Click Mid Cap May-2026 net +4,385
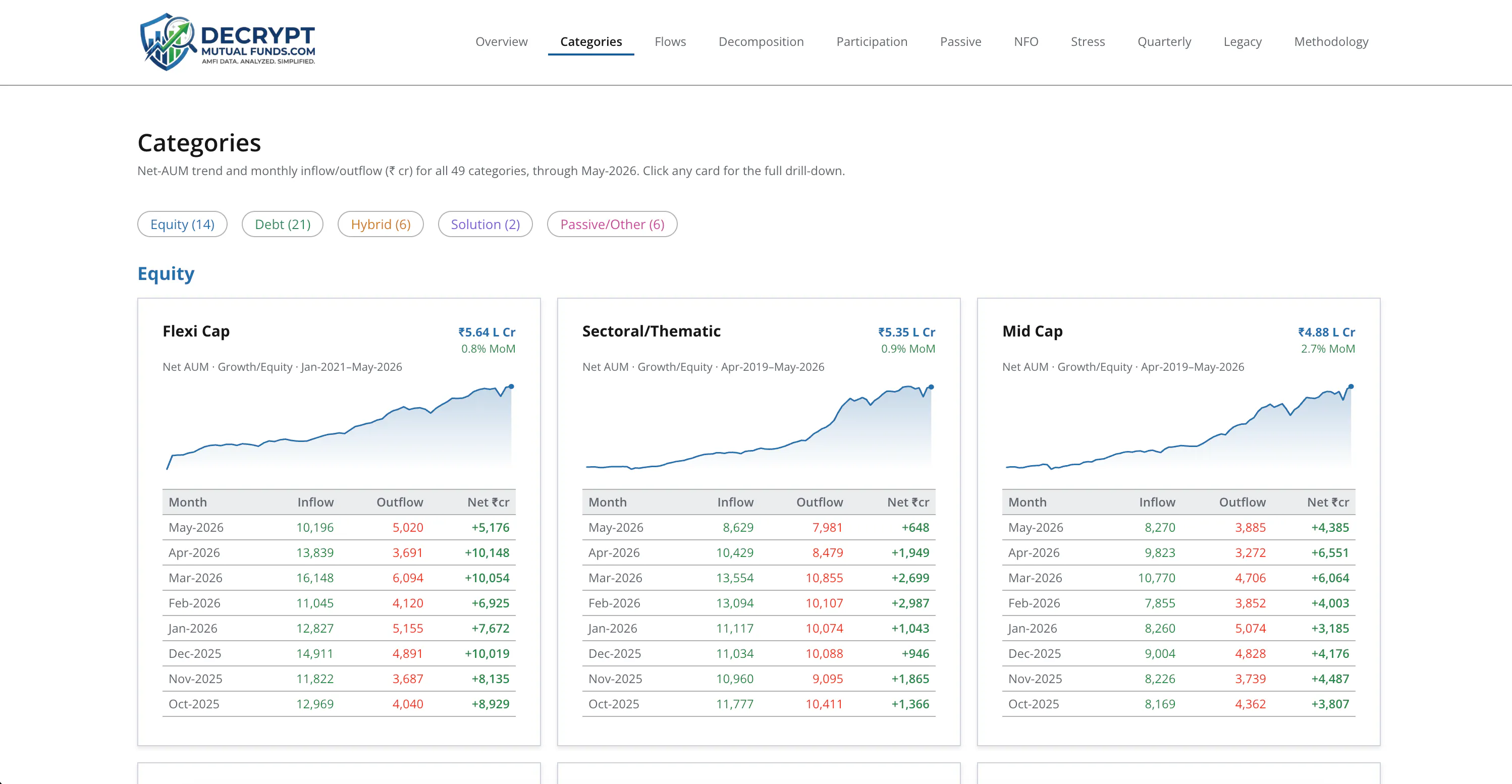Image resolution: width=1512 pixels, height=784 pixels. [x=1330, y=528]
